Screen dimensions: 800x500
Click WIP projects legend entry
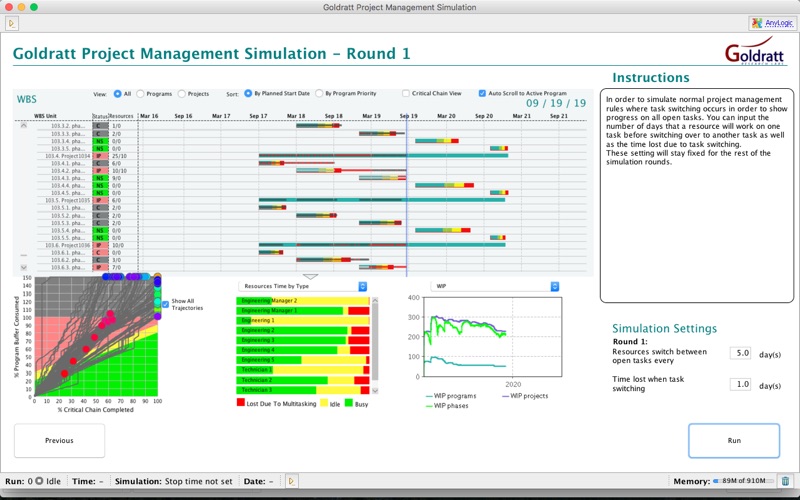click(526, 396)
